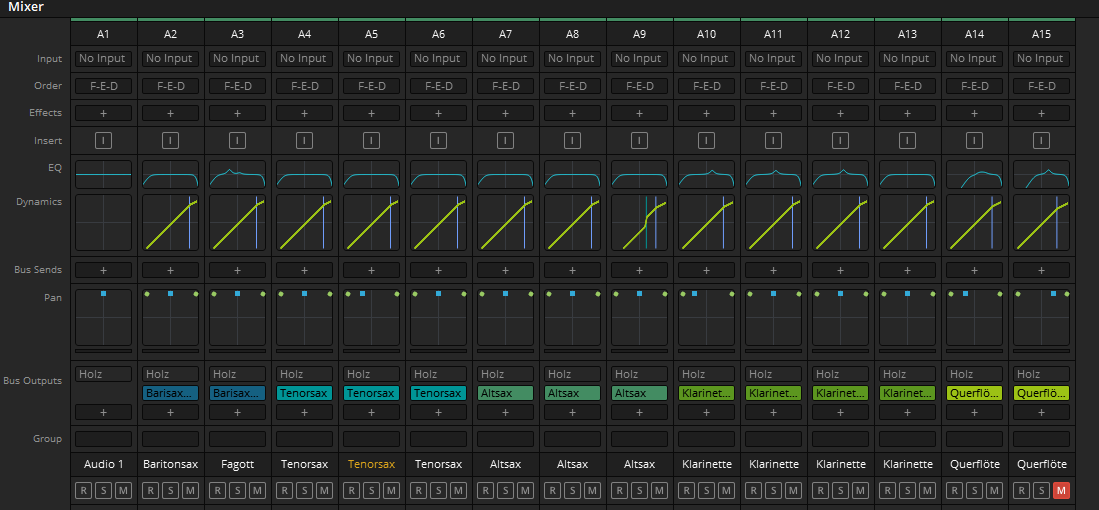1099x510 pixels.
Task: Toggle the Insert on track A5
Action: 371,141
